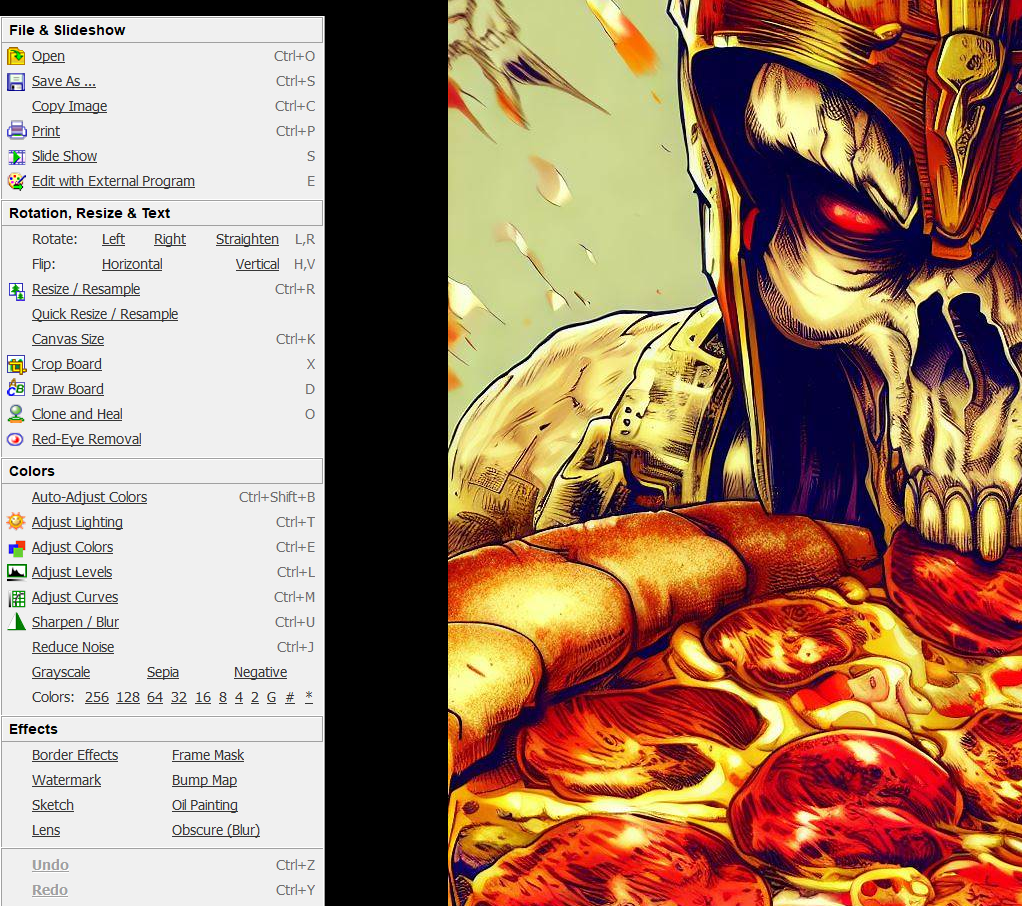The width and height of the screenshot is (1022, 906).
Task: Open the Crop Board
Action: [66, 364]
